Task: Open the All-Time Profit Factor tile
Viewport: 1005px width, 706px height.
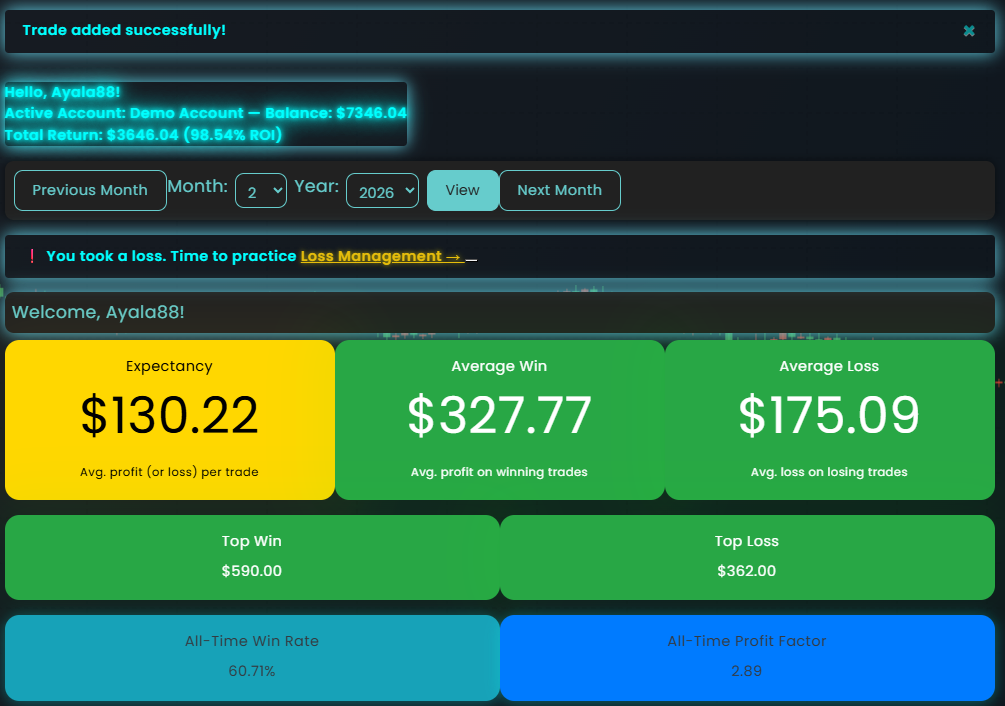Action: click(747, 657)
